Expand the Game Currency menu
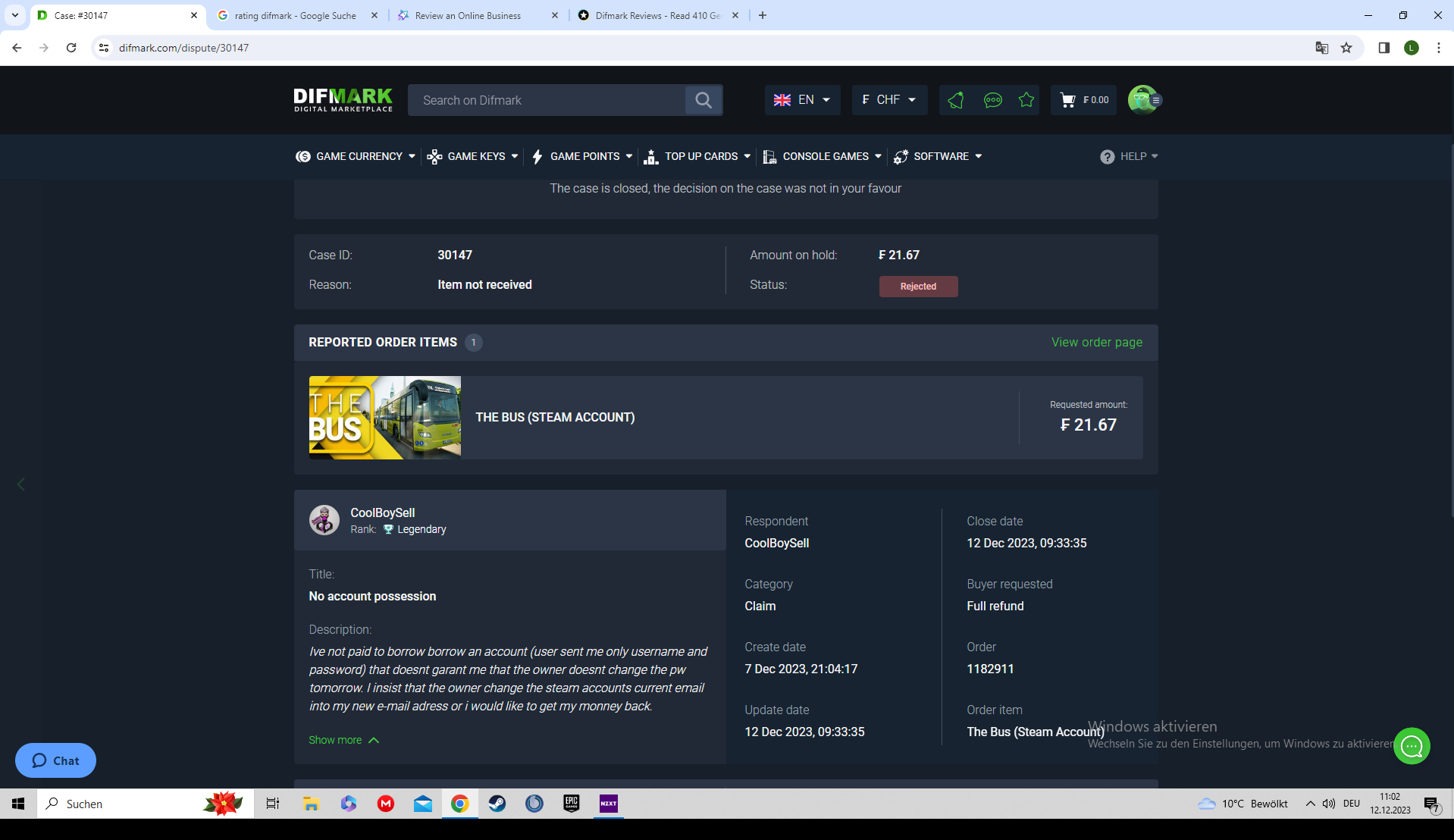Viewport: 1454px width, 840px height. point(356,156)
